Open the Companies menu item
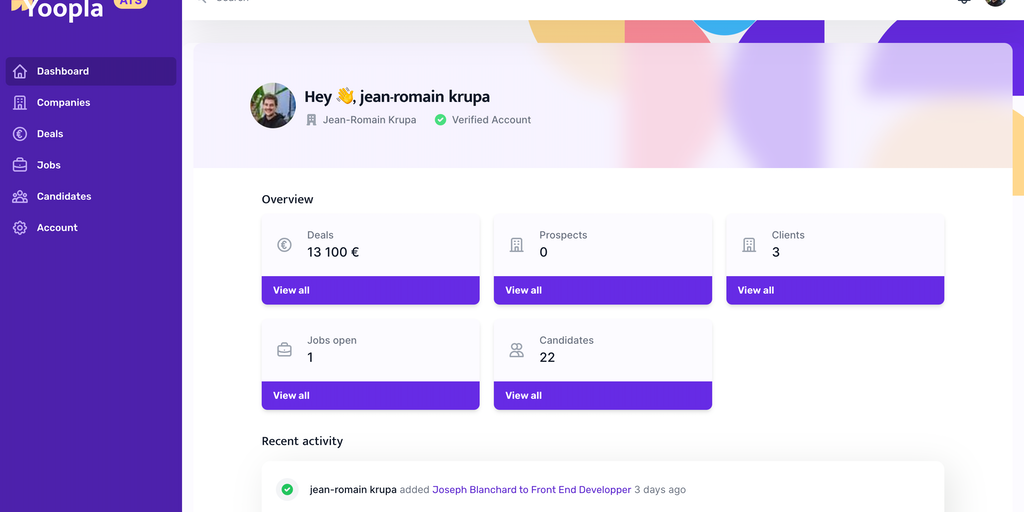 (63, 103)
